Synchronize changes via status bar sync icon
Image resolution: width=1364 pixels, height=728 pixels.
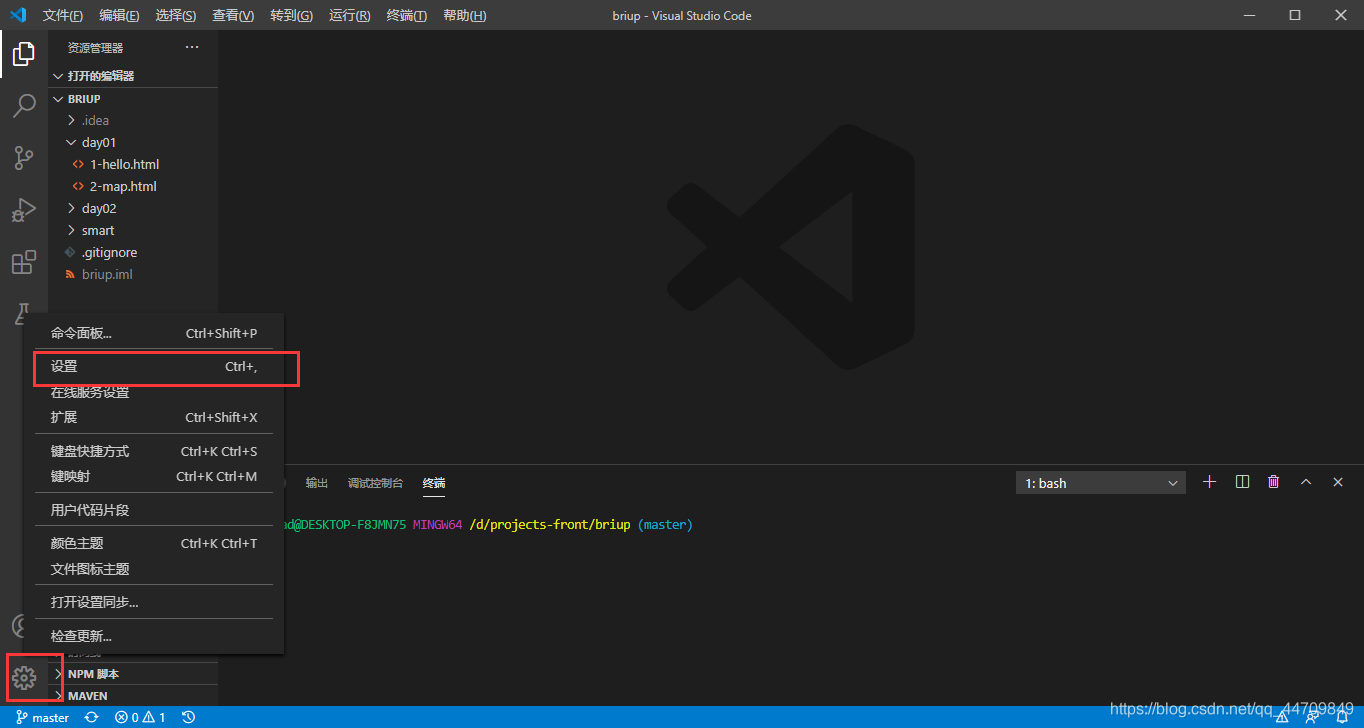[92, 717]
